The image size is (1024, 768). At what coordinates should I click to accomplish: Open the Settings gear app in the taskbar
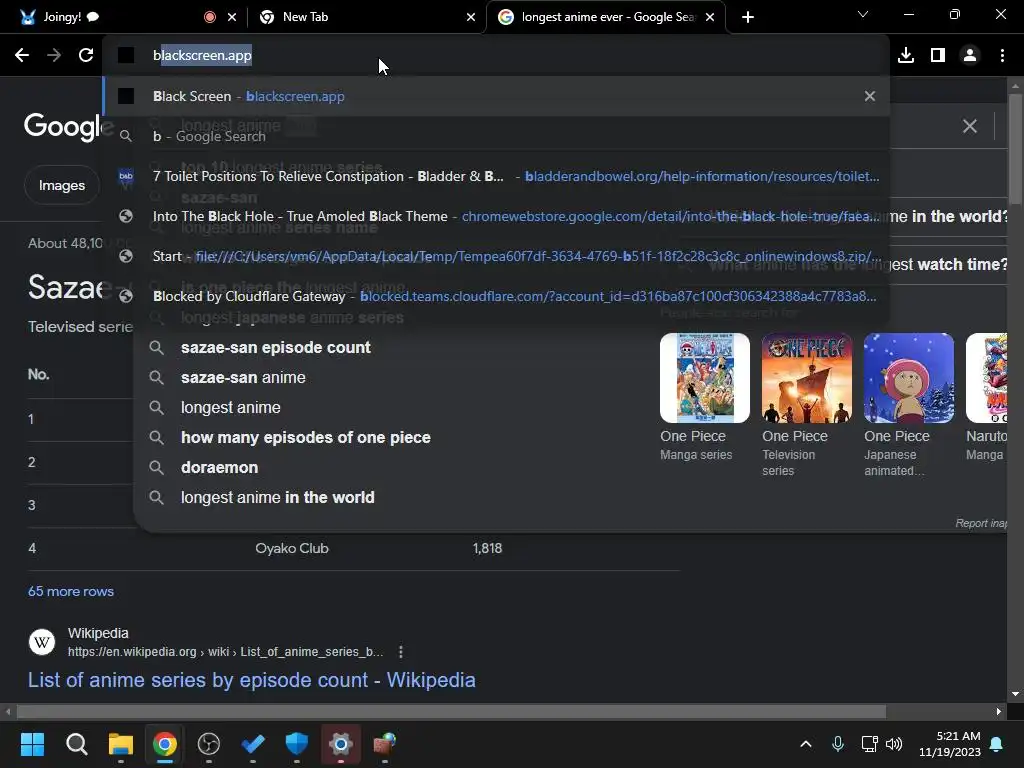[x=341, y=744]
